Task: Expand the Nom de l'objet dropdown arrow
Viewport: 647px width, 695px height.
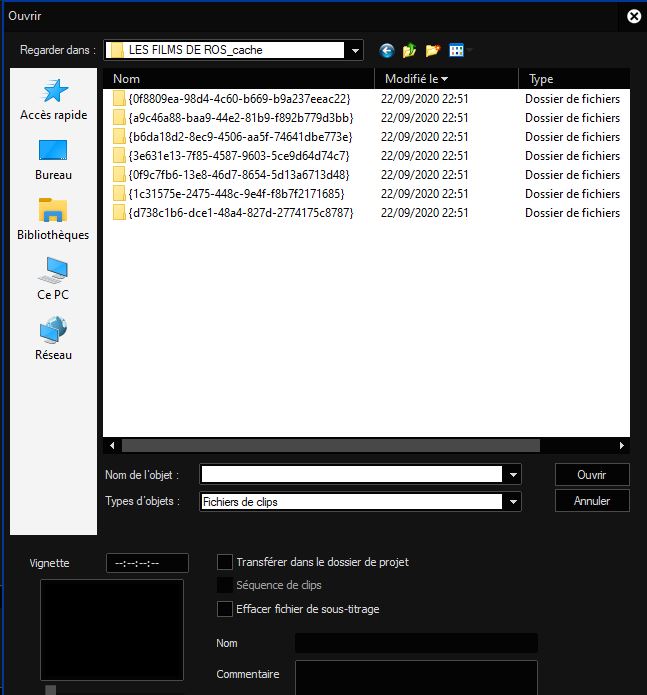Action: [x=513, y=475]
